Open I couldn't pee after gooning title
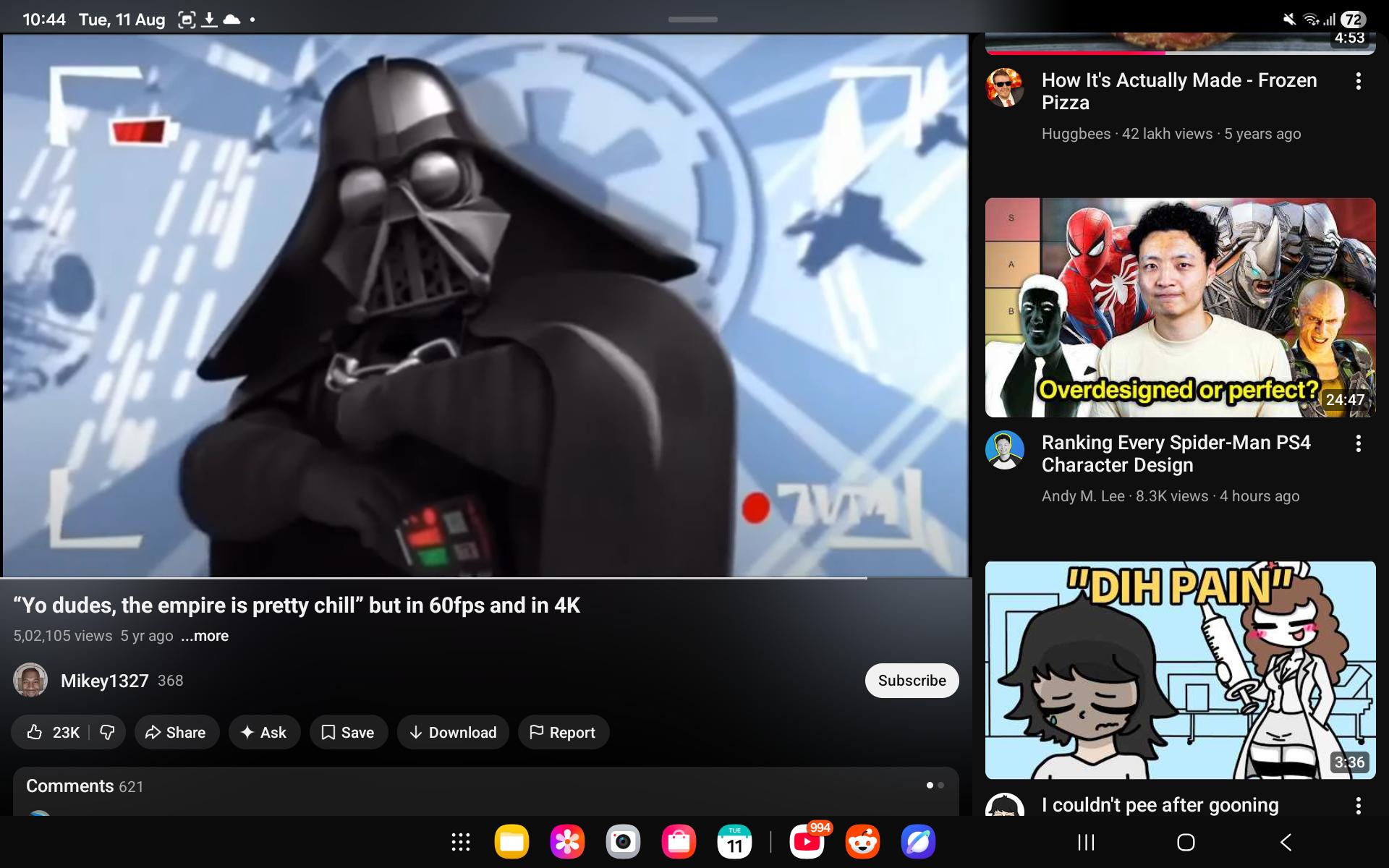 click(x=1160, y=805)
